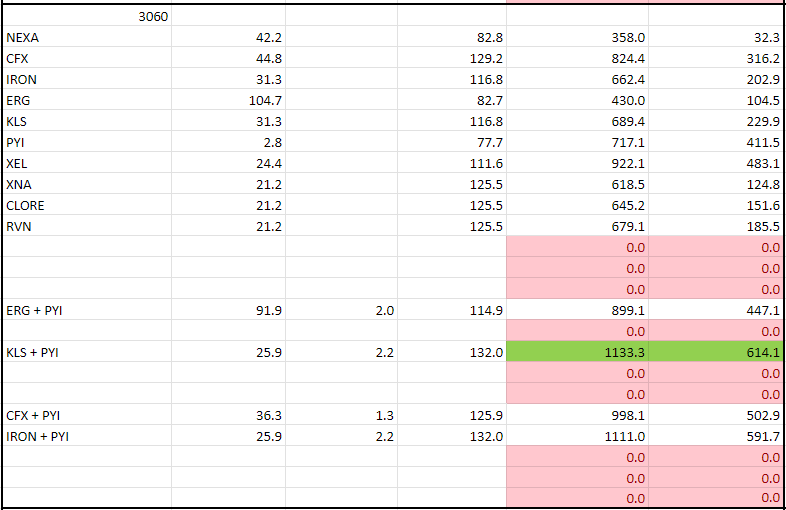This screenshot has height=510, width=786.
Task: Select CFX + PYI value 998.1
Action: [577, 415]
